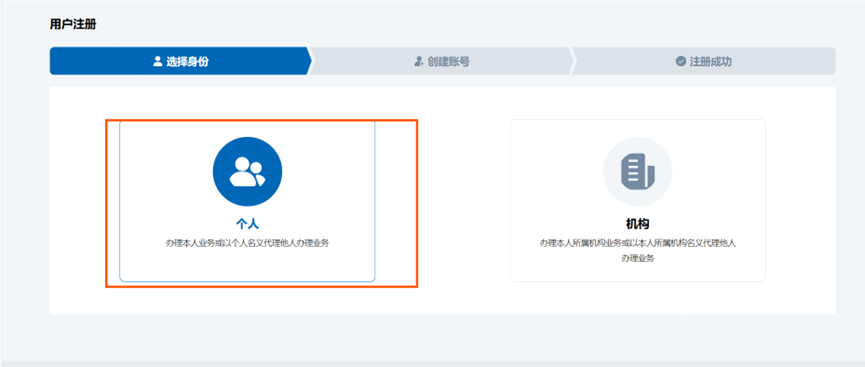Click the 用户注册 page heading
The image size is (865, 367).
coord(73,25)
